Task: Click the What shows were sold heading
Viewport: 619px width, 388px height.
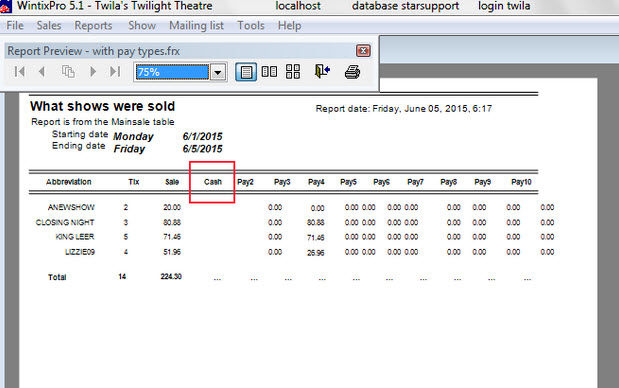Action: (103, 106)
